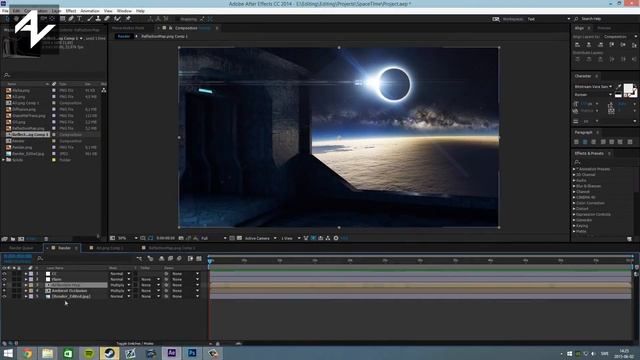Viewport: 640px width, 360px height.
Task: Toggle Draft 3D icon in timeline
Action: click(x=150, y=258)
